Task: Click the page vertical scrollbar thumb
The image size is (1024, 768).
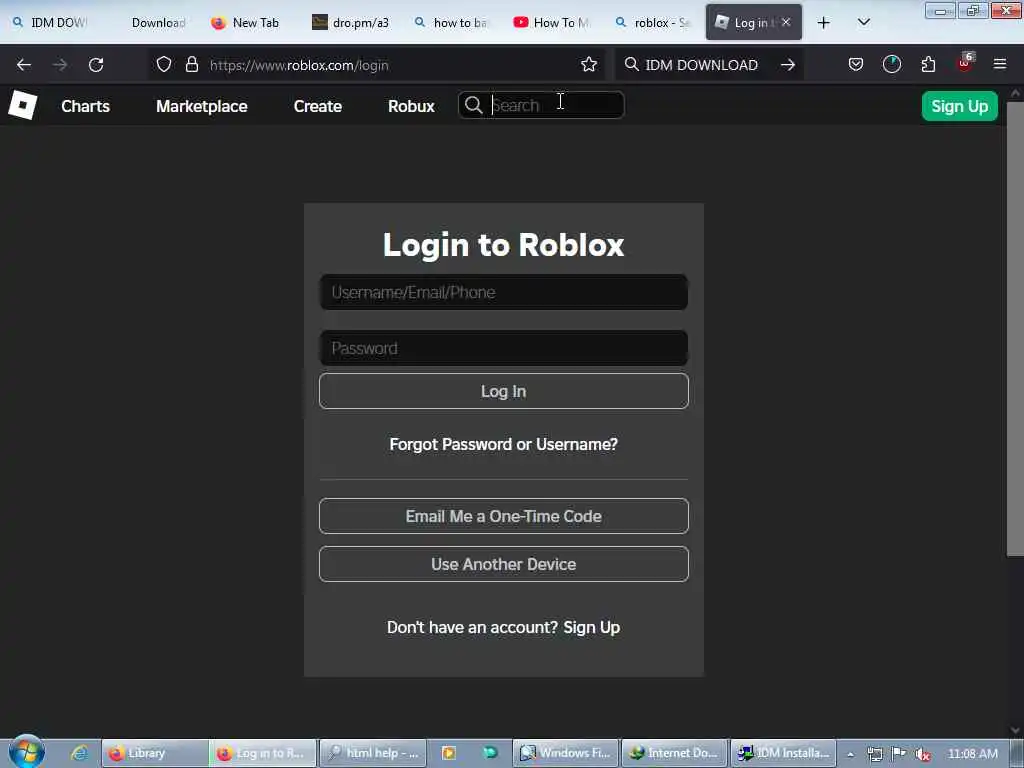Action: point(1015,327)
